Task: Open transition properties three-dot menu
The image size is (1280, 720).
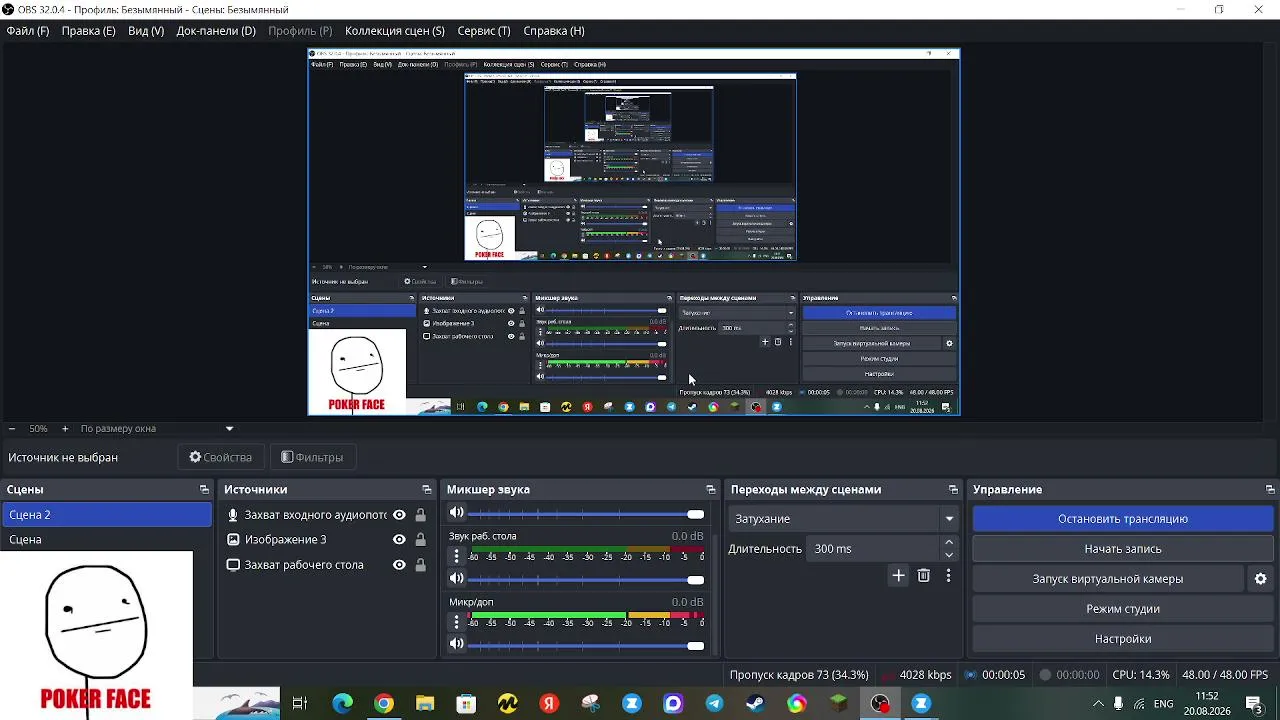Action: point(948,575)
